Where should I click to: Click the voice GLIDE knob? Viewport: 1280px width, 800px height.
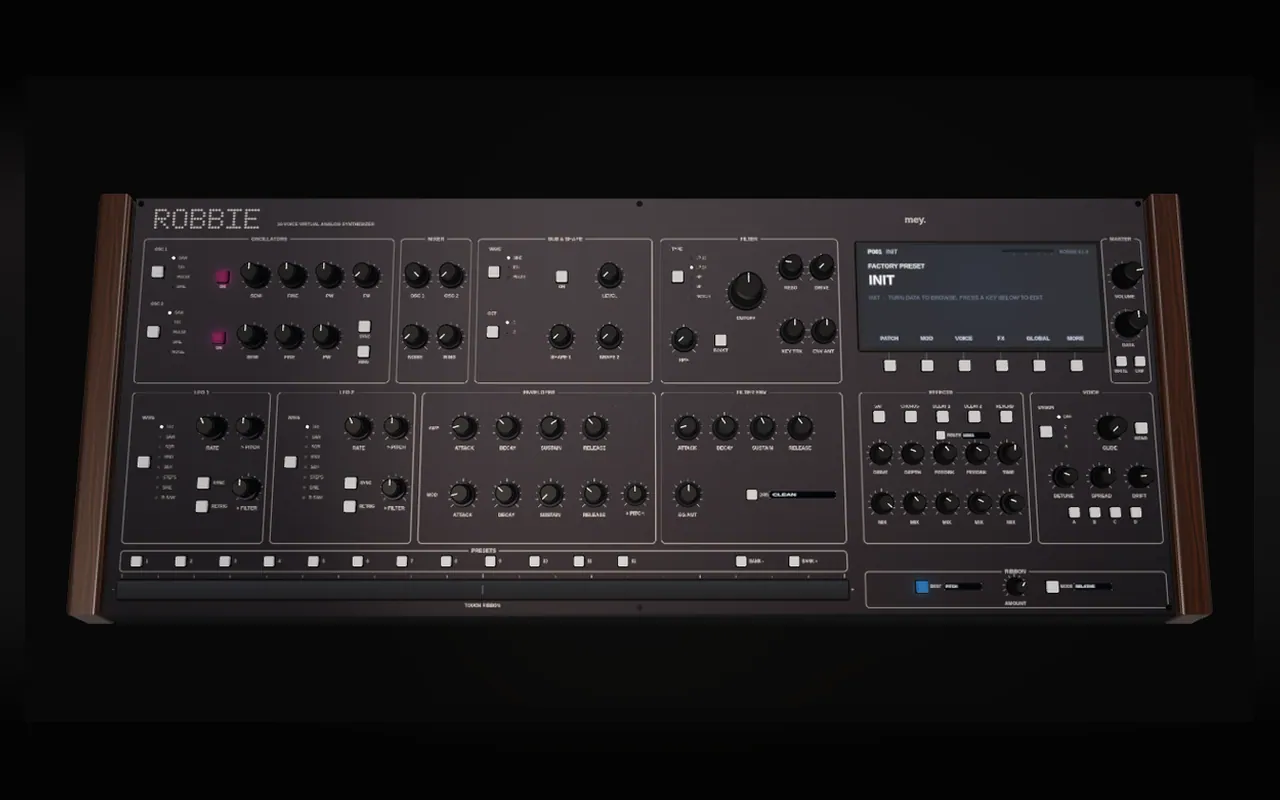1111,428
